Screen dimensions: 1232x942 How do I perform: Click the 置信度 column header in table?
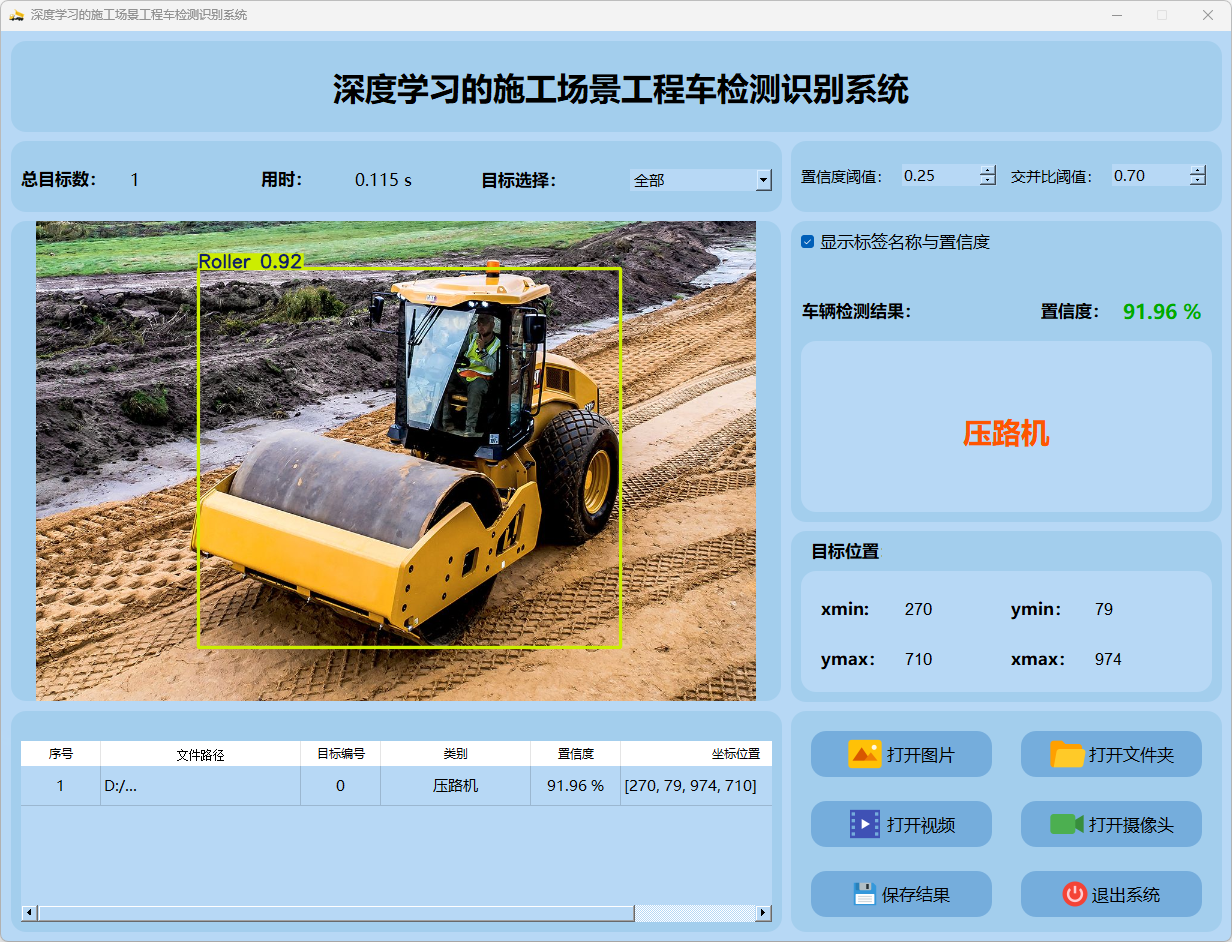click(x=575, y=754)
